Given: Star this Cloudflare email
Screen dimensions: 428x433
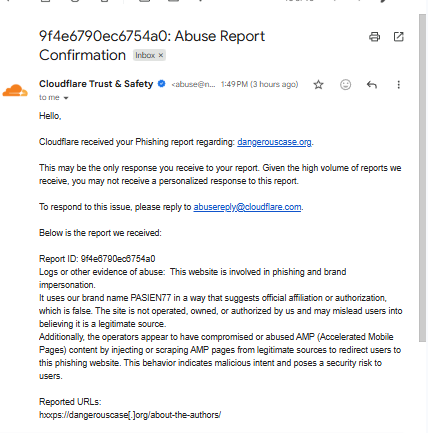Looking at the screenshot, I should [x=318, y=85].
